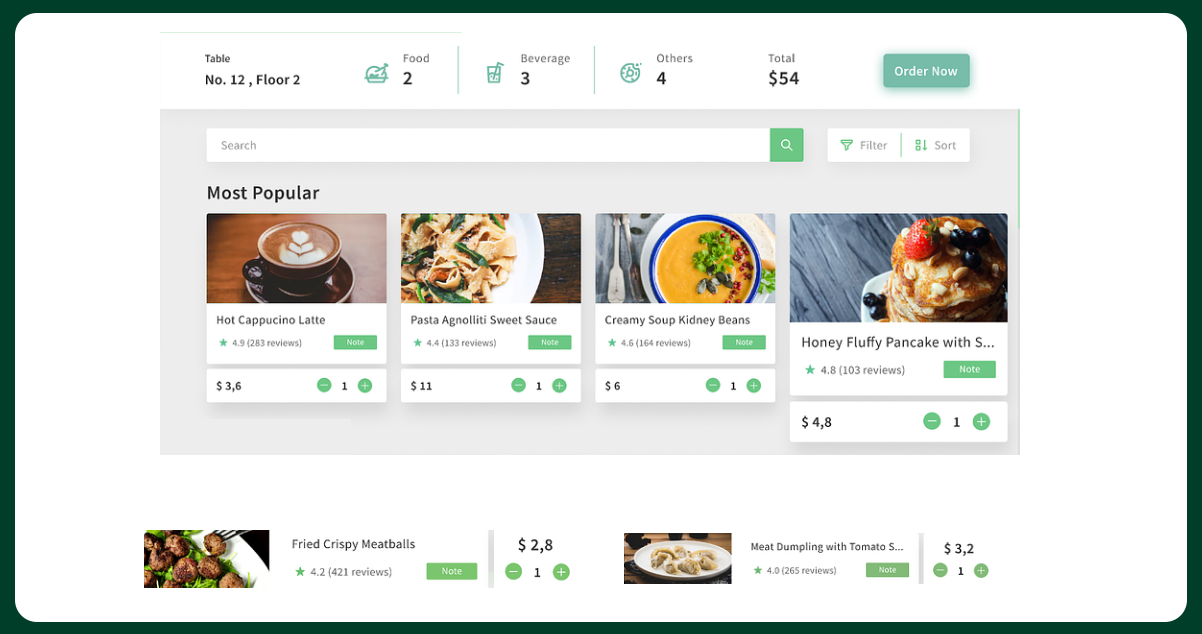Open the Sort options
Image resolution: width=1202 pixels, height=634 pixels.
click(935, 145)
